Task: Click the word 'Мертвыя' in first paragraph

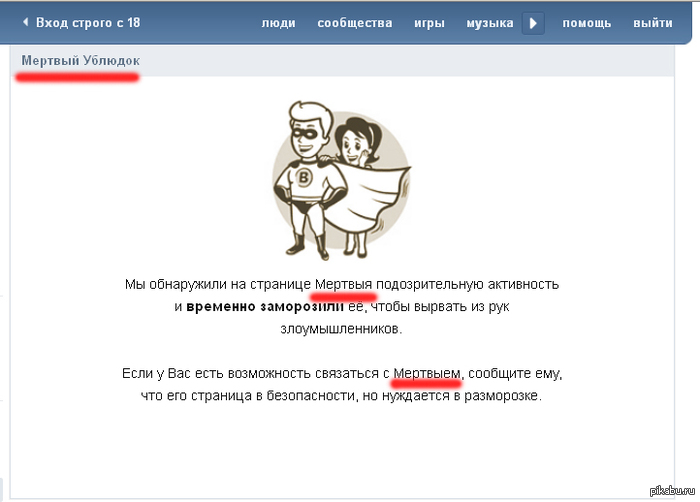Action: point(343,284)
